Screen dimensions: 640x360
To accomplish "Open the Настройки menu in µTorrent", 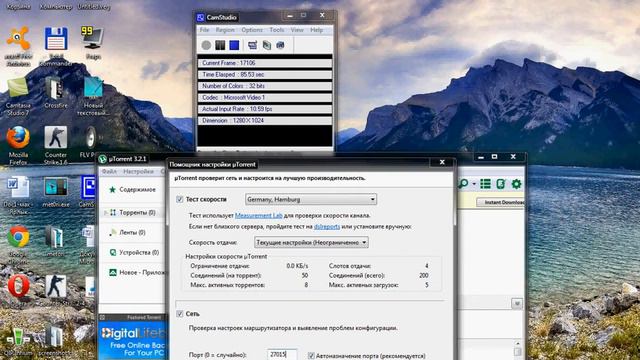I will 138,171.
